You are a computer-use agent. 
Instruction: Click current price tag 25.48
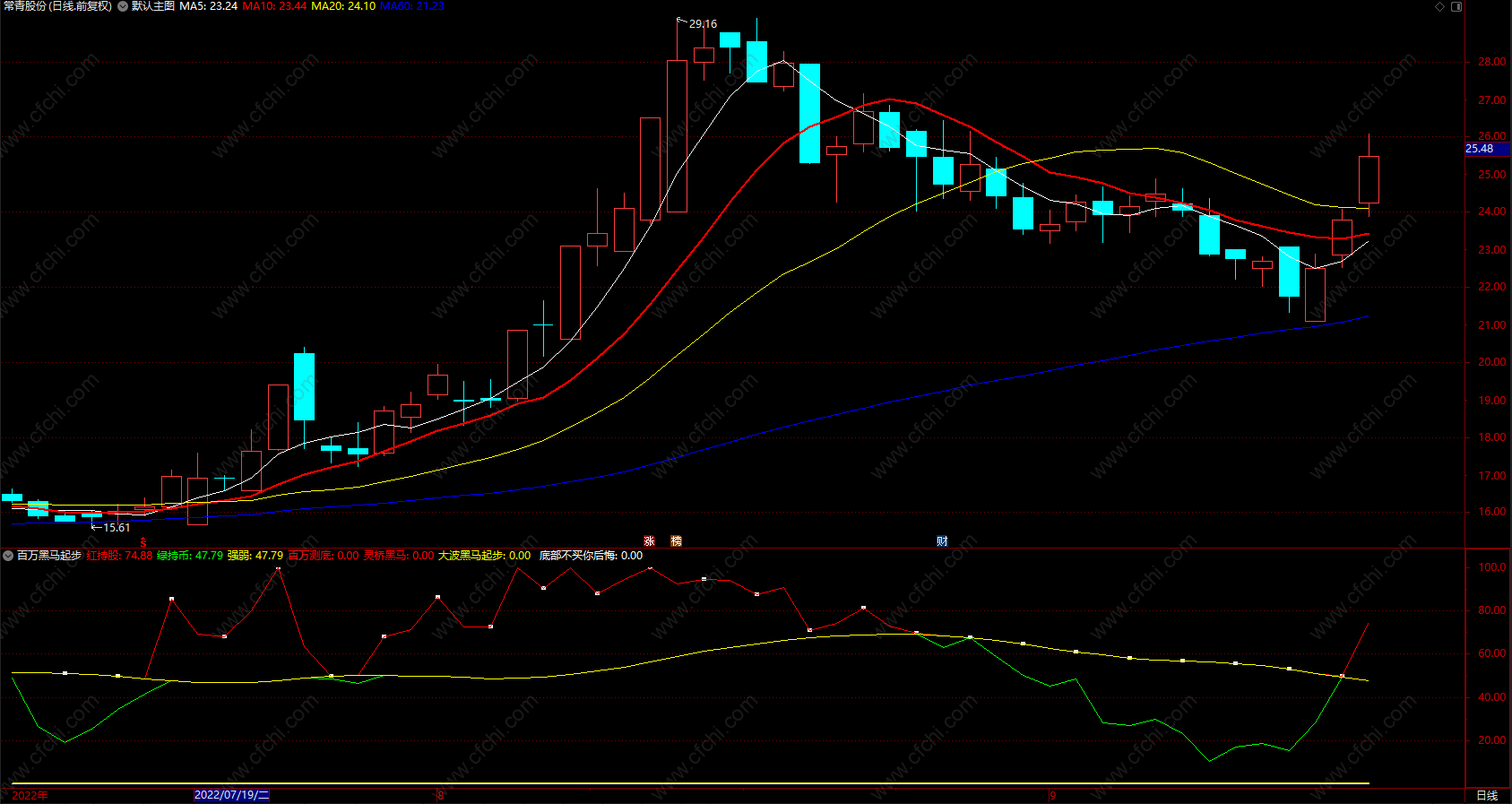click(x=1488, y=149)
